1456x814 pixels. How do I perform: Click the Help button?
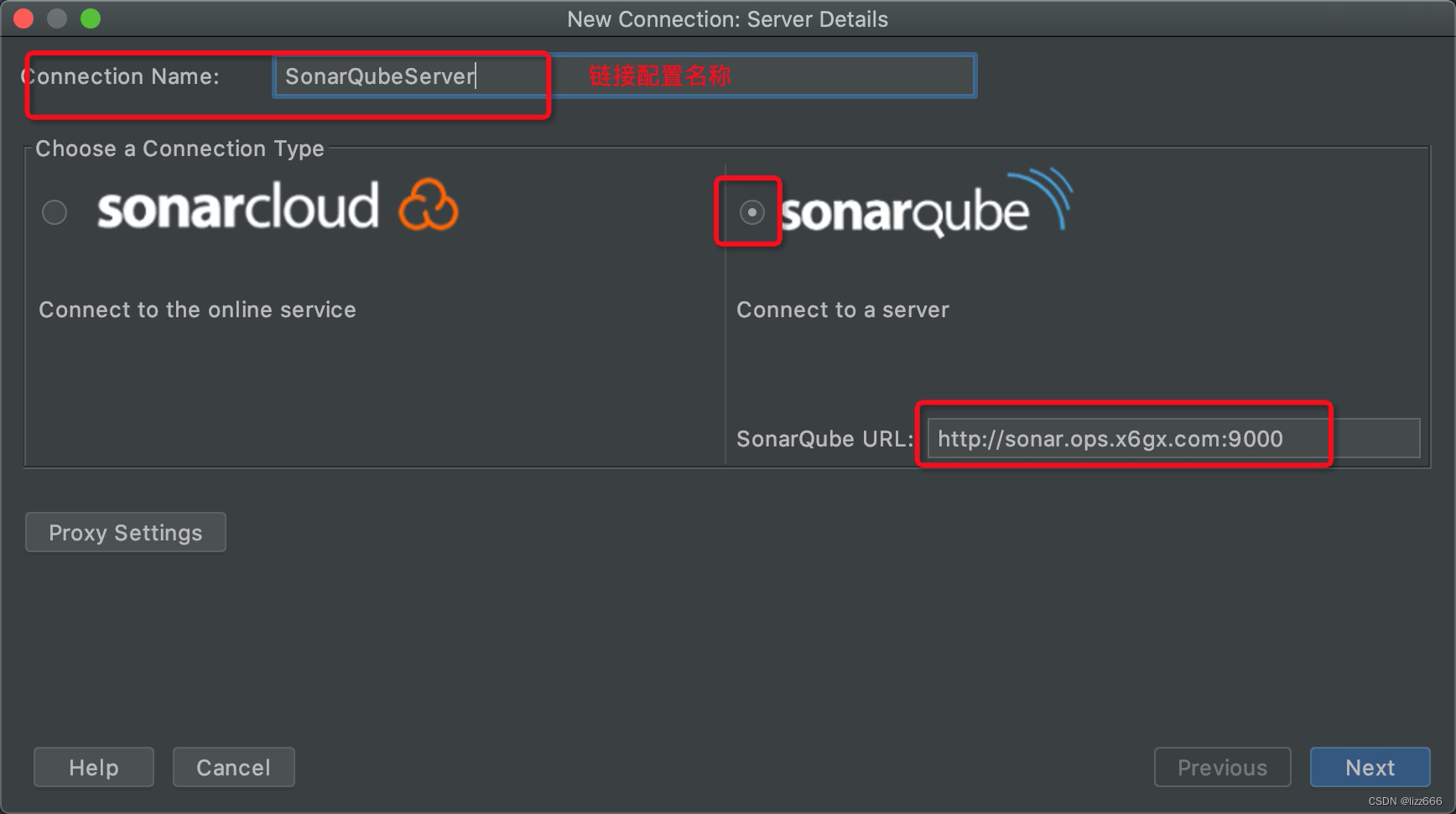[93, 766]
